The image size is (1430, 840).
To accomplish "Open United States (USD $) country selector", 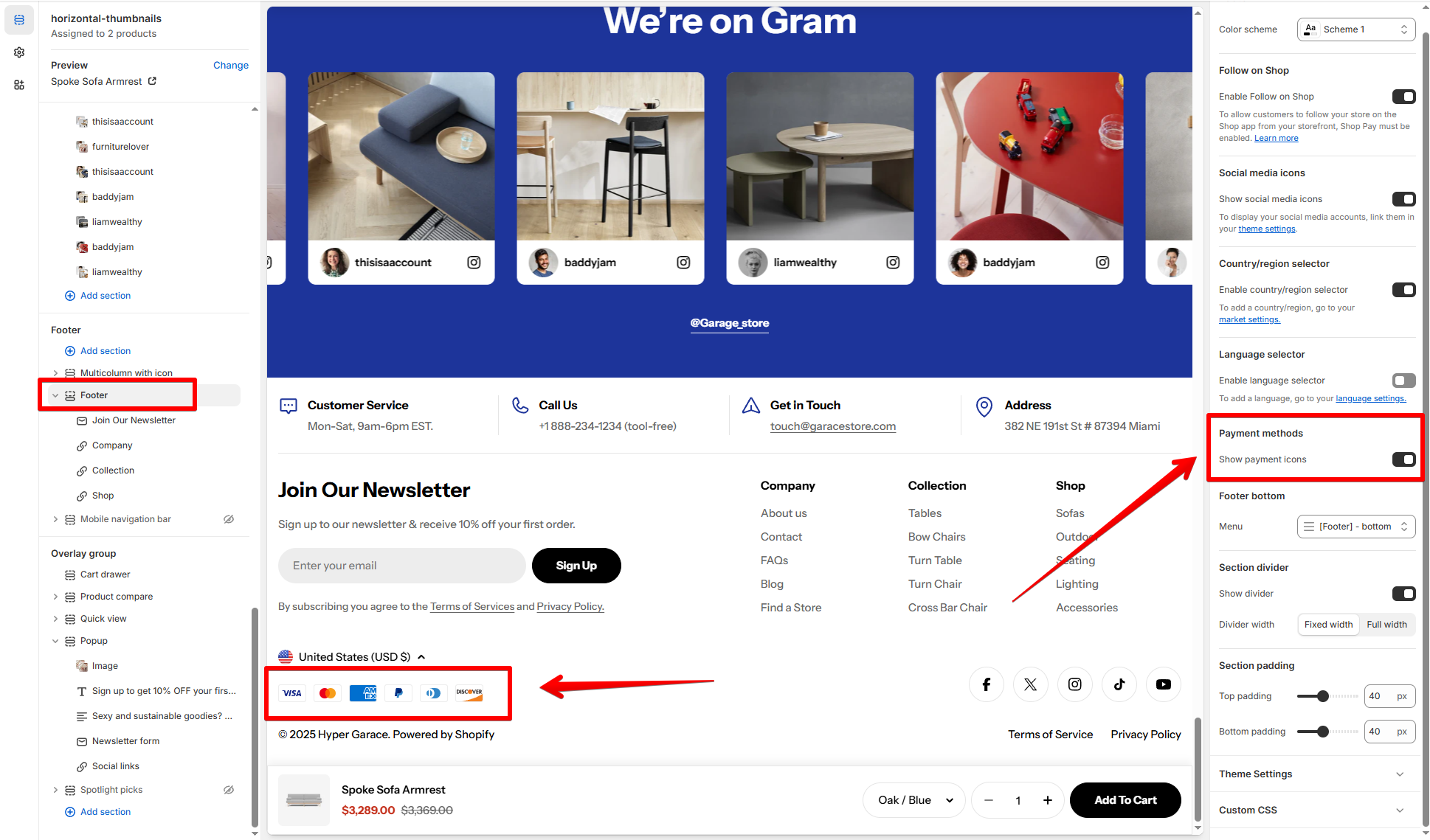I will point(353,657).
